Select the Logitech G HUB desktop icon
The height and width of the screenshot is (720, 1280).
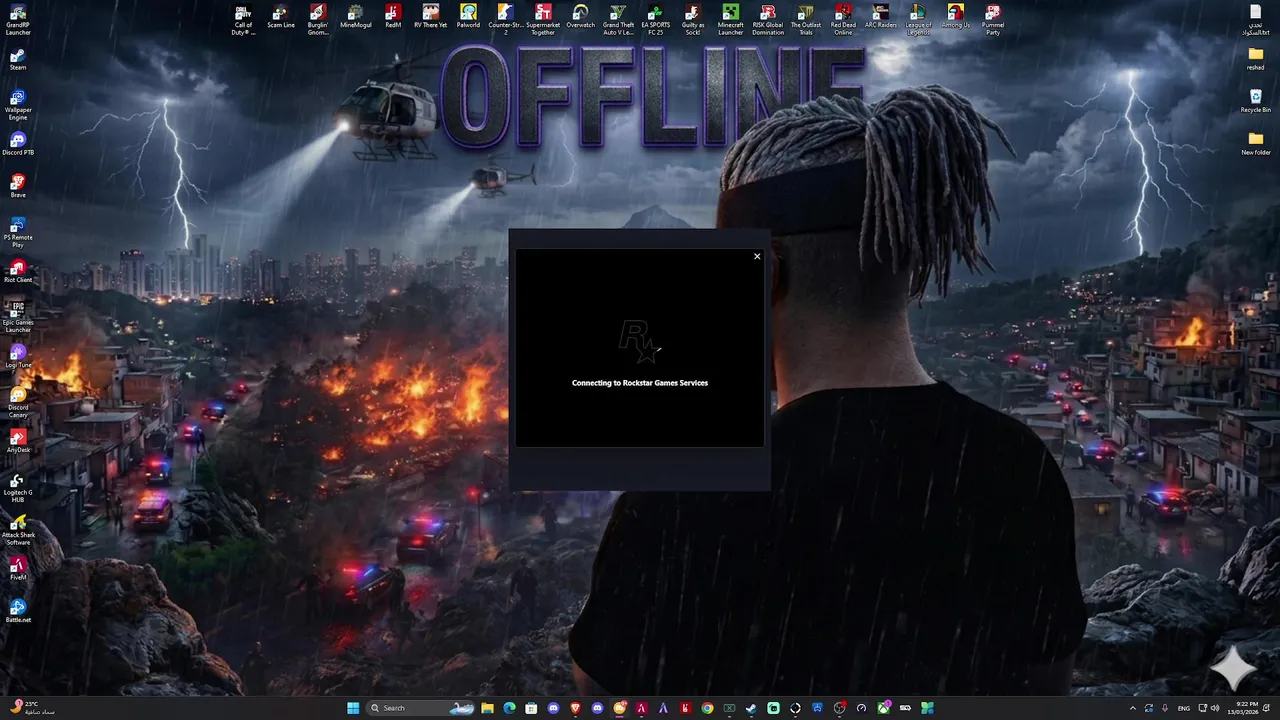pos(18,487)
